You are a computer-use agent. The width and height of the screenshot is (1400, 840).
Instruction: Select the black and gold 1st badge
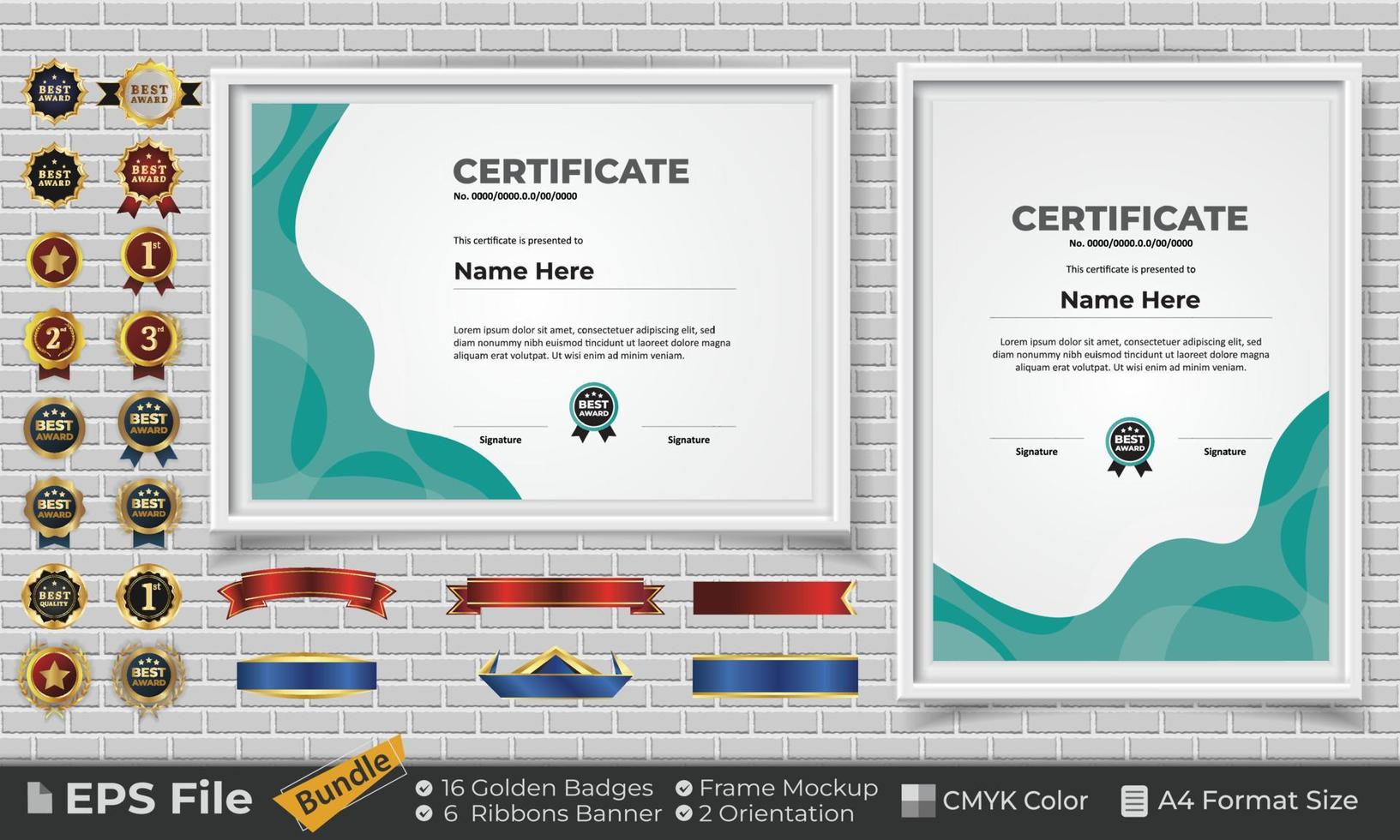(x=148, y=595)
